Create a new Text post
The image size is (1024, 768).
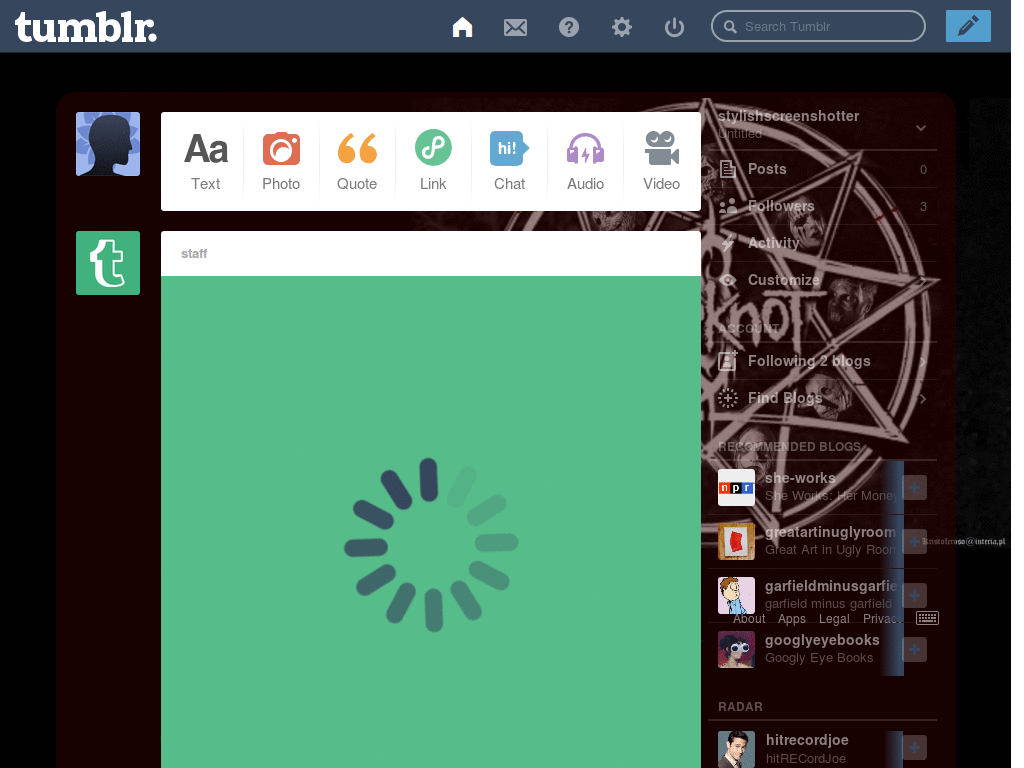(x=206, y=161)
